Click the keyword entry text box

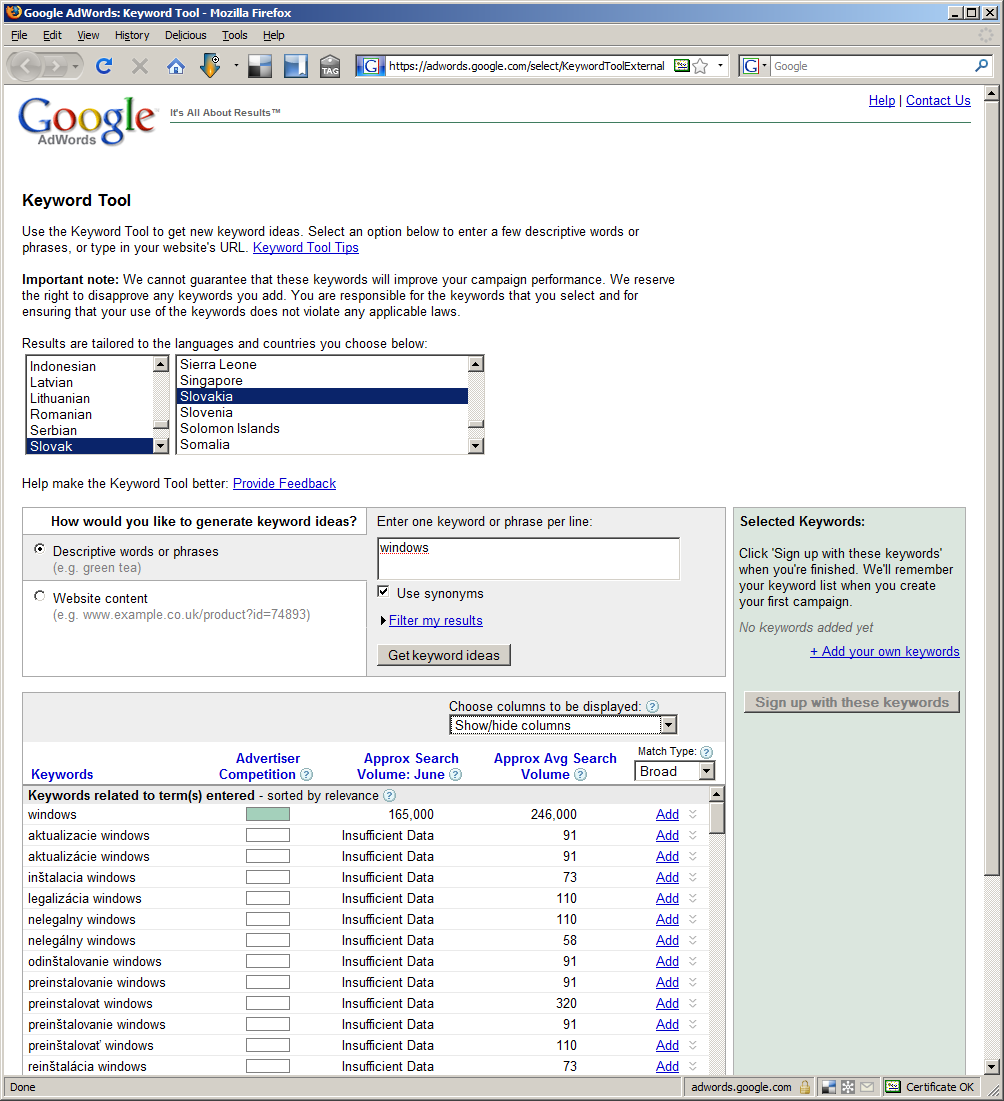click(x=528, y=558)
